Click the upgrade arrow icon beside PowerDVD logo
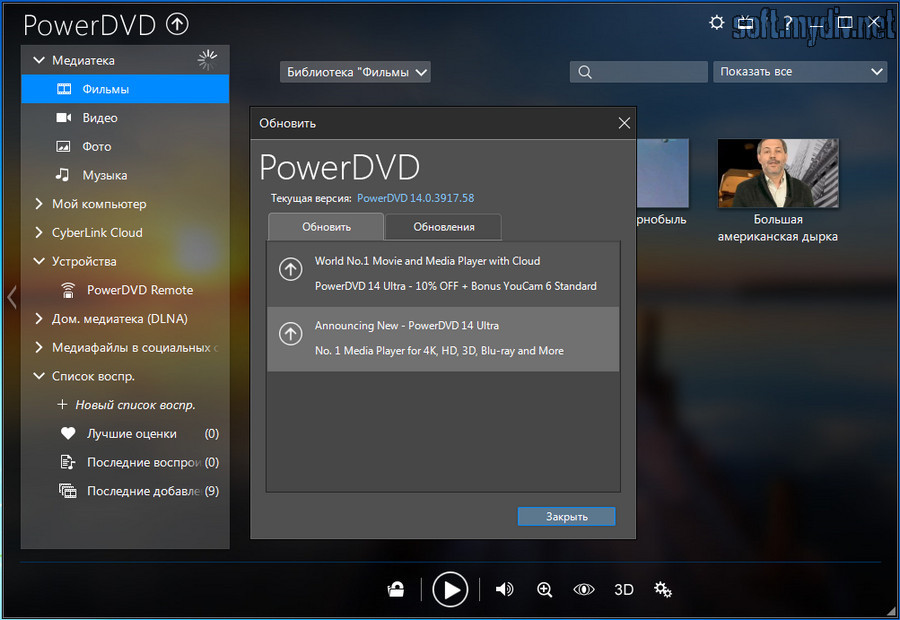 (x=177, y=24)
